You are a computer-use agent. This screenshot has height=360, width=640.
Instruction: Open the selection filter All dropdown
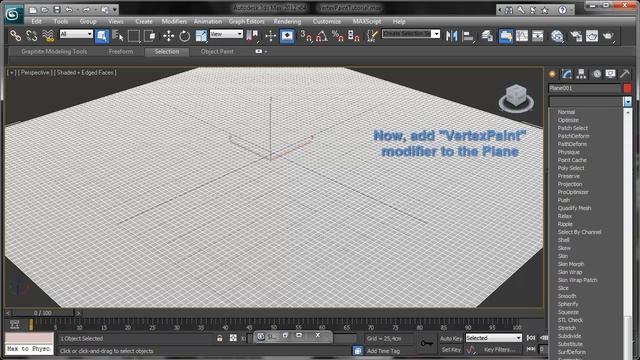click(x=76, y=34)
